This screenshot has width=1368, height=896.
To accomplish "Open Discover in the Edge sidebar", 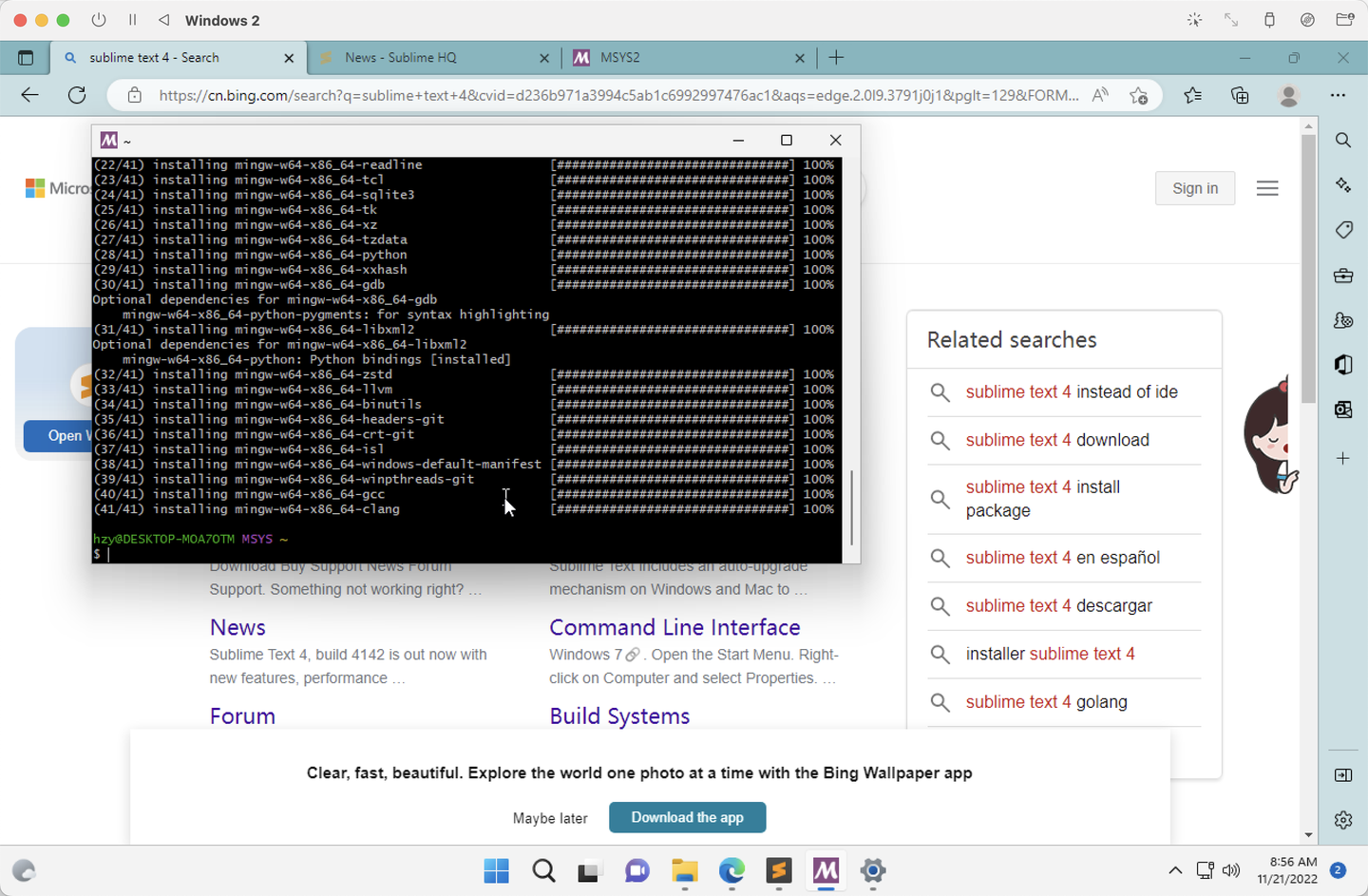I will (1343, 184).
